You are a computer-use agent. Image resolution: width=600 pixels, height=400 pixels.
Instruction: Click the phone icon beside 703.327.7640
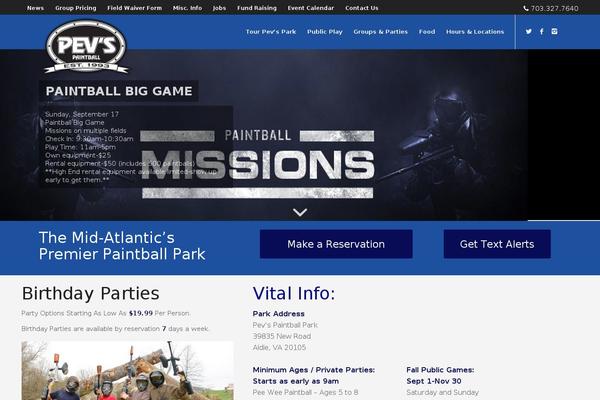526,8
